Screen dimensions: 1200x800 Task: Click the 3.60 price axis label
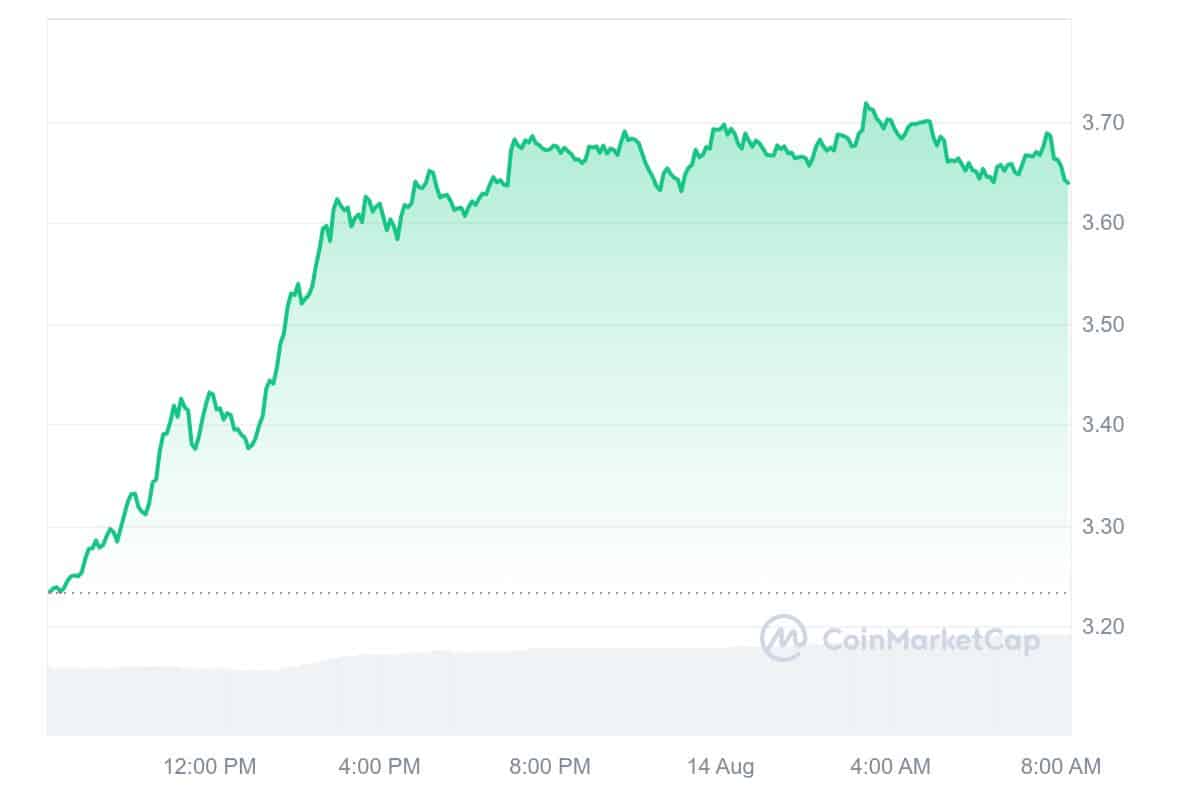click(x=1104, y=223)
